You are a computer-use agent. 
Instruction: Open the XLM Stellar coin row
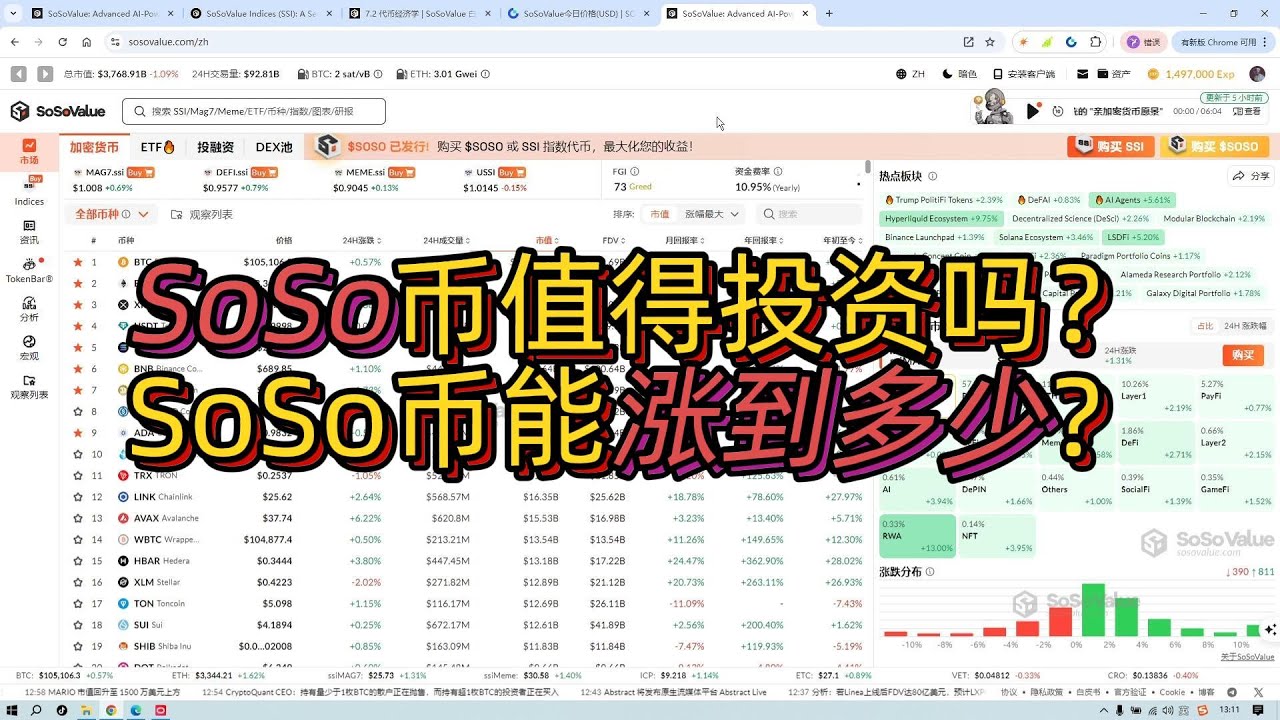(x=464, y=582)
